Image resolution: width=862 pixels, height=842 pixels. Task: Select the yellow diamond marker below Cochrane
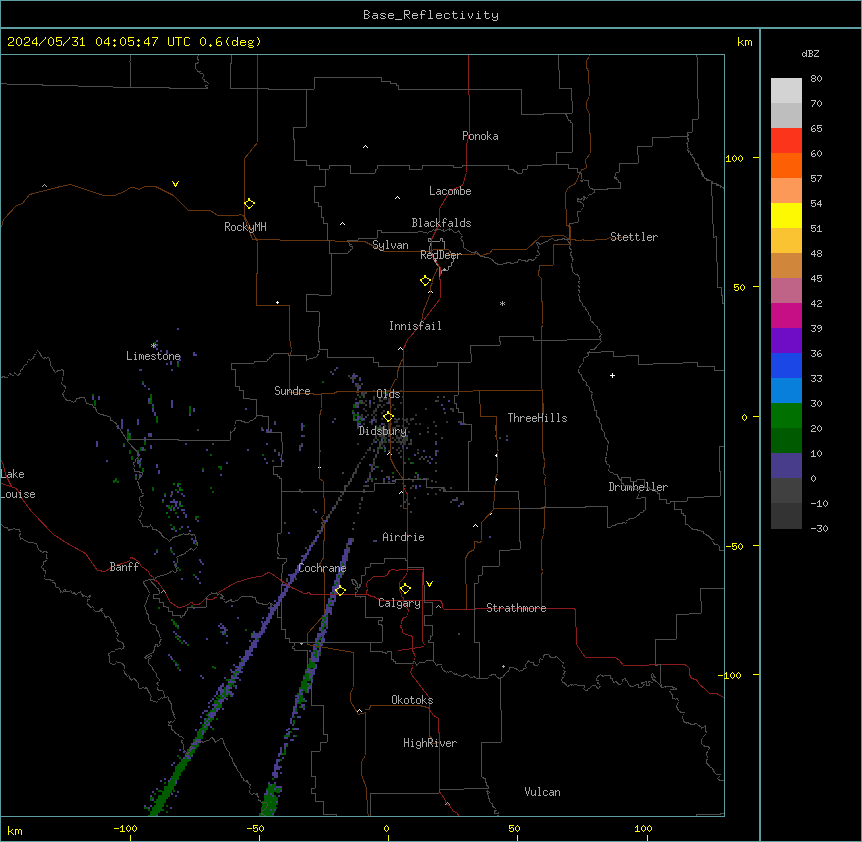pos(340,590)
